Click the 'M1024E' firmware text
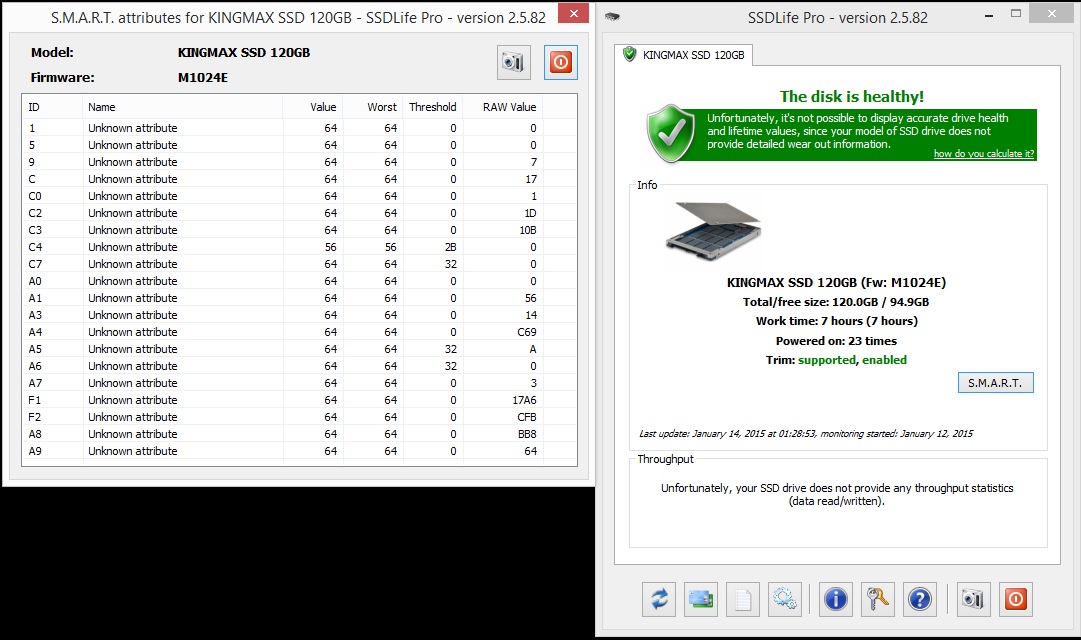Image resolution: width=1081 pixels, height=640 pixels. coord(203,77)
